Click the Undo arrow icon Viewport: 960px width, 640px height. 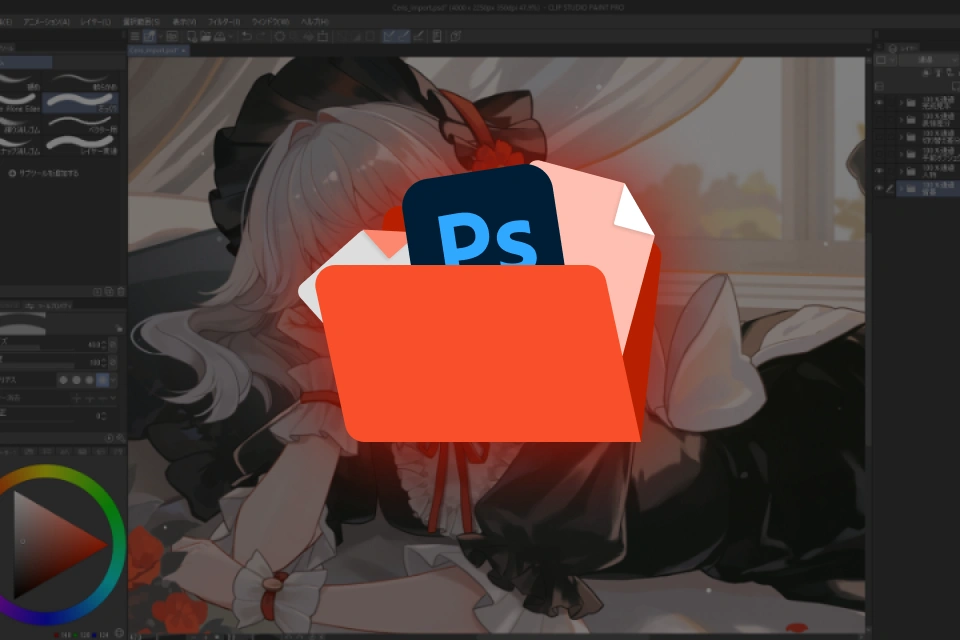click(x=247, y=36)
